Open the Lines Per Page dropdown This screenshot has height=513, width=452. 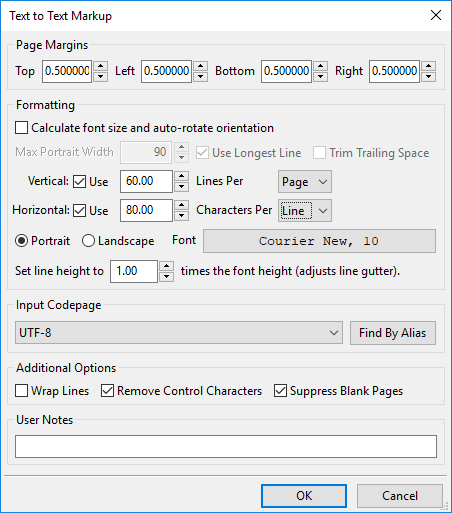coord(305,182)
